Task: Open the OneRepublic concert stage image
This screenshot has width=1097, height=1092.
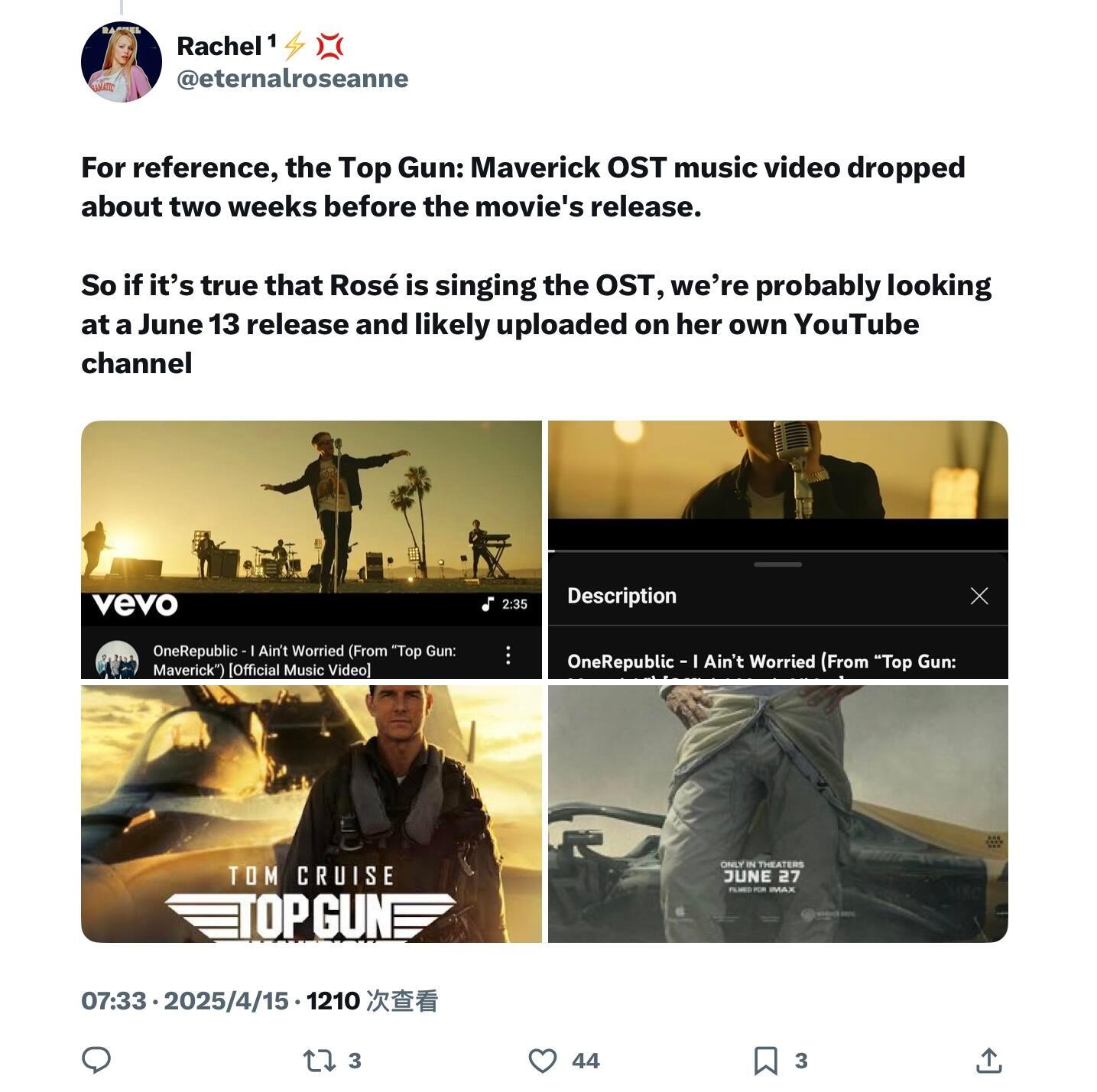Action: 311,549
